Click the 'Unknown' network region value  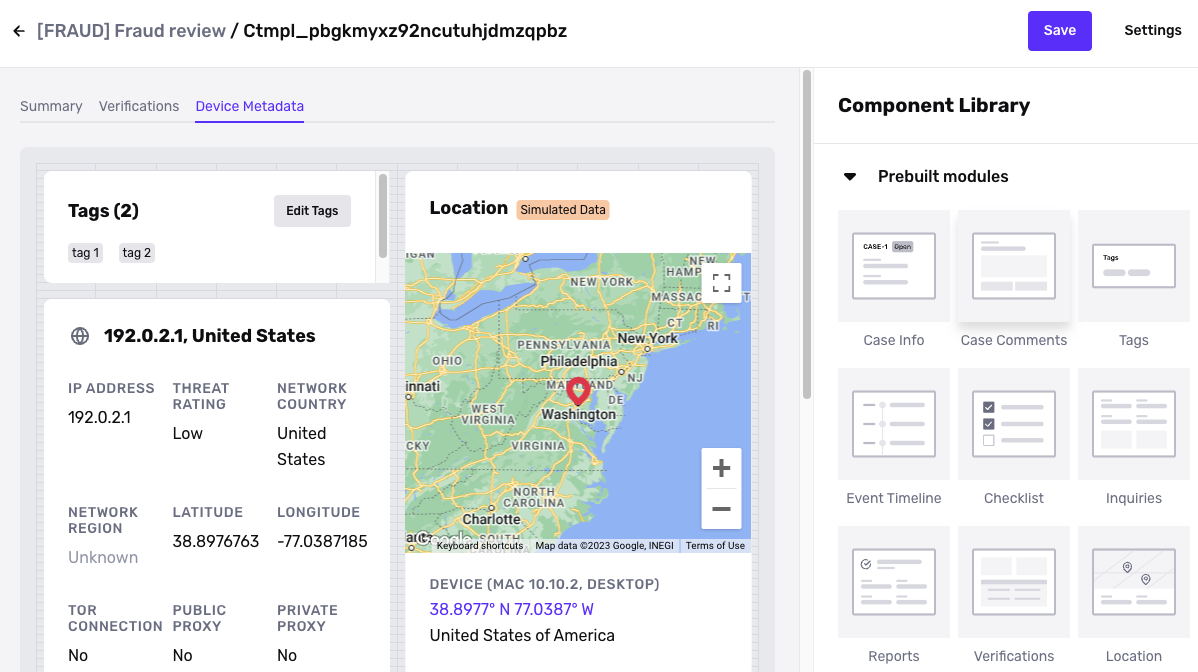click(x=103, y=557)
